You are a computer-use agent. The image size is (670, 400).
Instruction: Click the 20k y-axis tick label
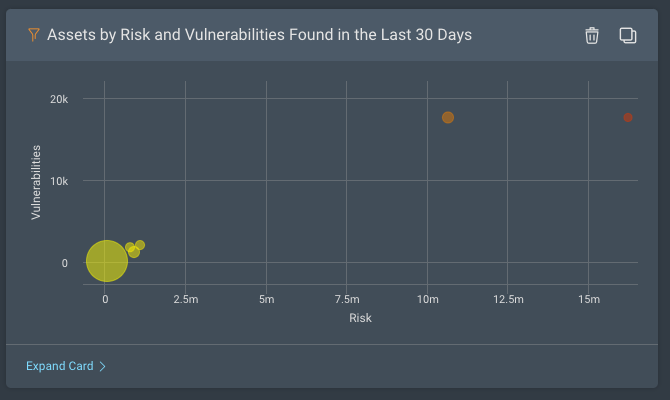tap(58, 99)
